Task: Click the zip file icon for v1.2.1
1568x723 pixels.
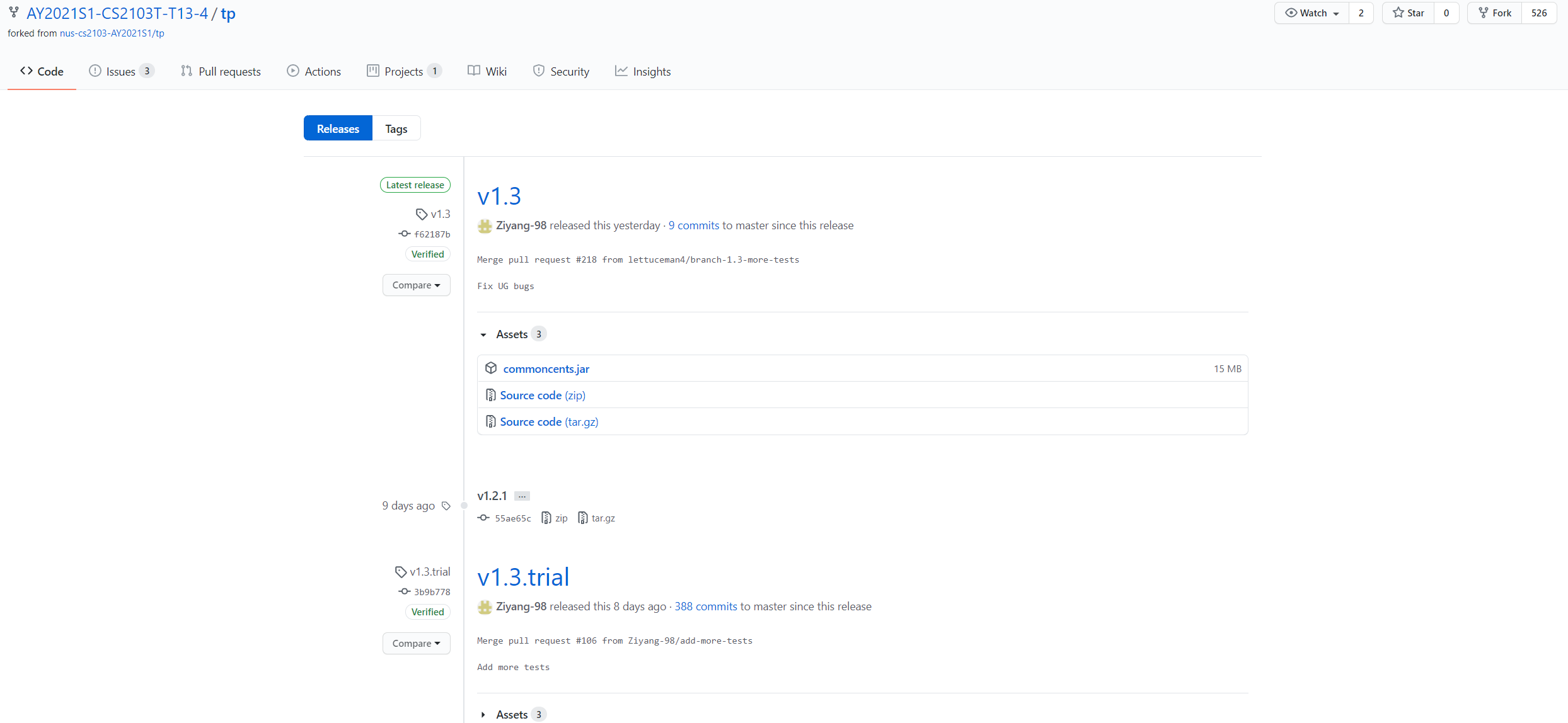Action: pyautogui.click(x=546, y=518)
